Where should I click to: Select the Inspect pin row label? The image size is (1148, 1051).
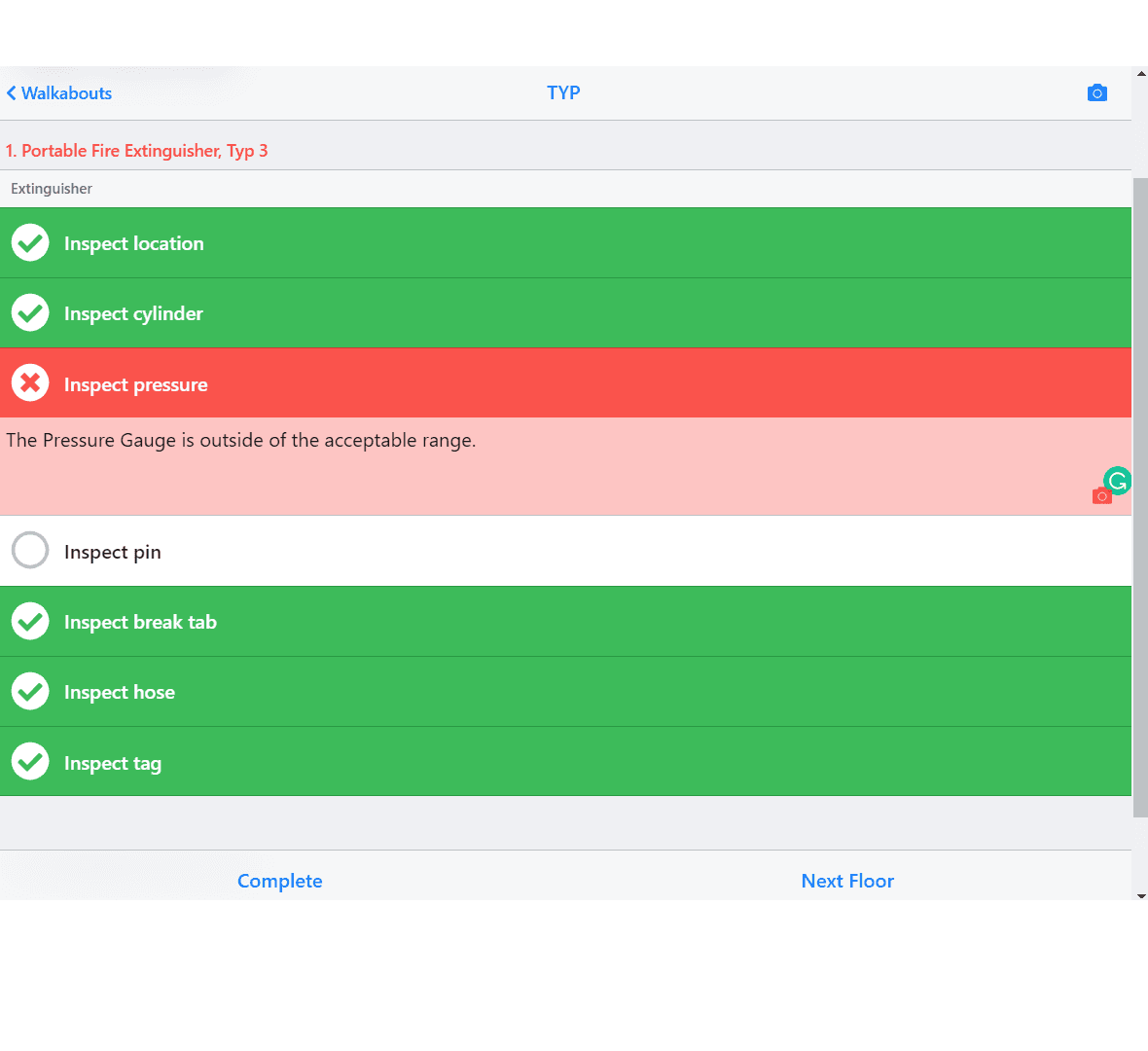(x=113, y=553)
